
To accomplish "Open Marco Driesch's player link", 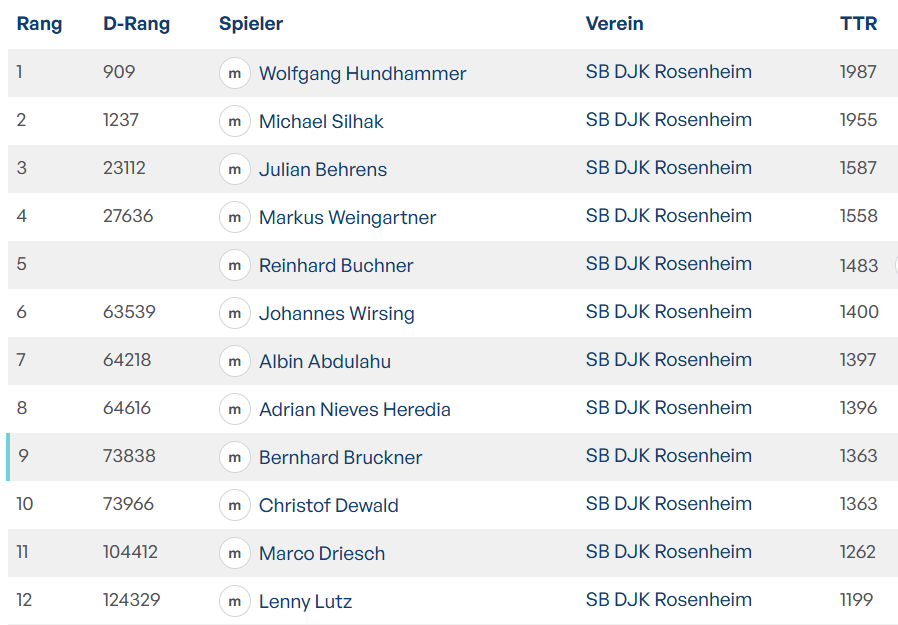I will click(321, 554).
